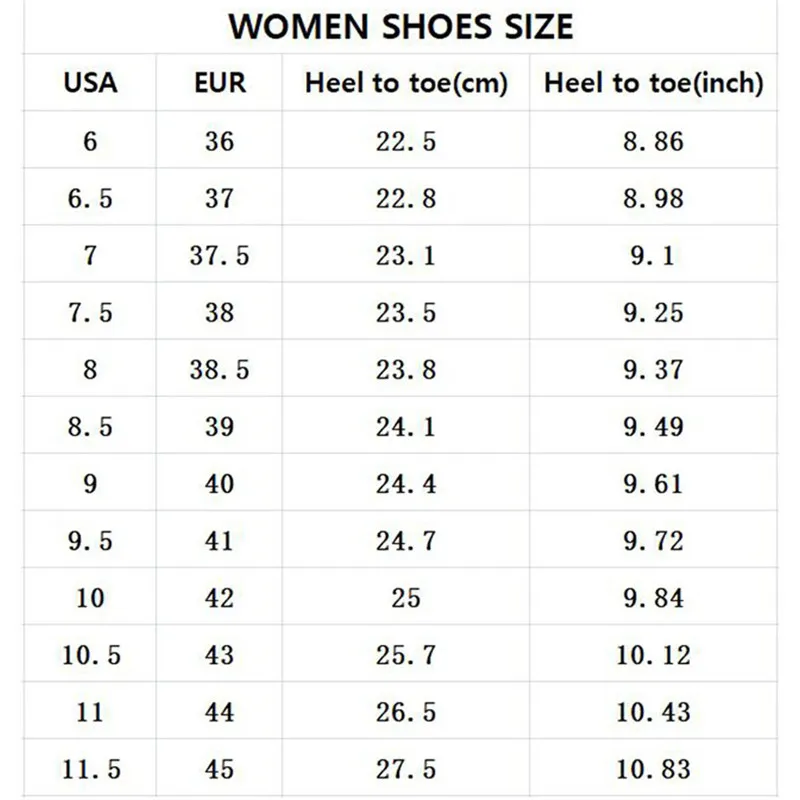Viewport: 800px width, 800px height.
Task: Select the Heel to toe(inch) header
Action: pyautogui.click(x=653, y=83)
